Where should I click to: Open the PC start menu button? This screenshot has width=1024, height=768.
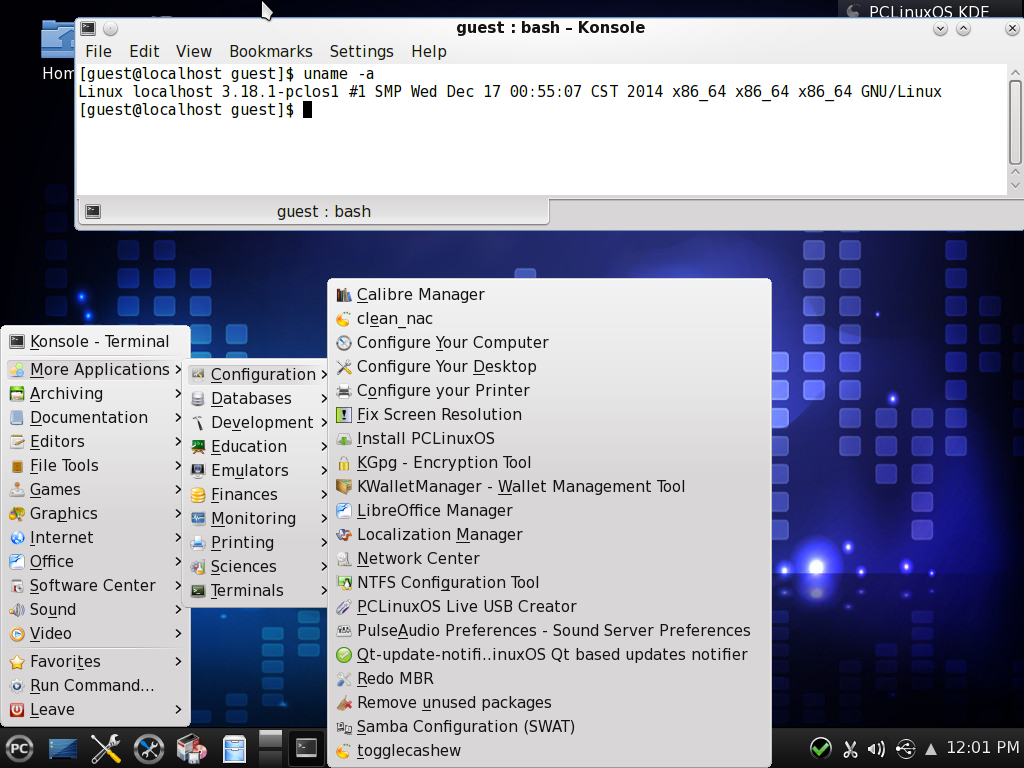[20, 748]
